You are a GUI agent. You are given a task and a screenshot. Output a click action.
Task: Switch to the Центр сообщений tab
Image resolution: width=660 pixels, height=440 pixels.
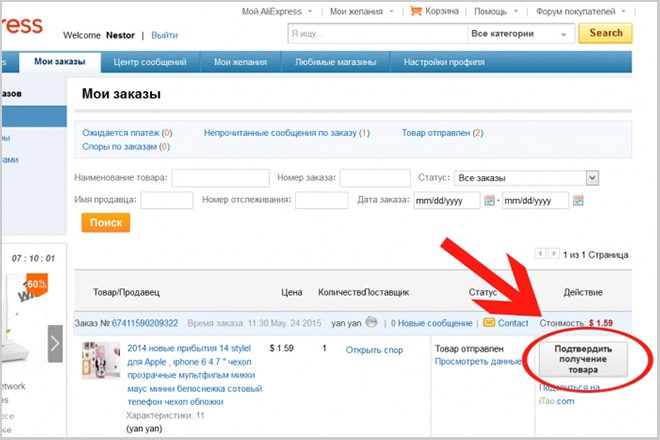150,63
